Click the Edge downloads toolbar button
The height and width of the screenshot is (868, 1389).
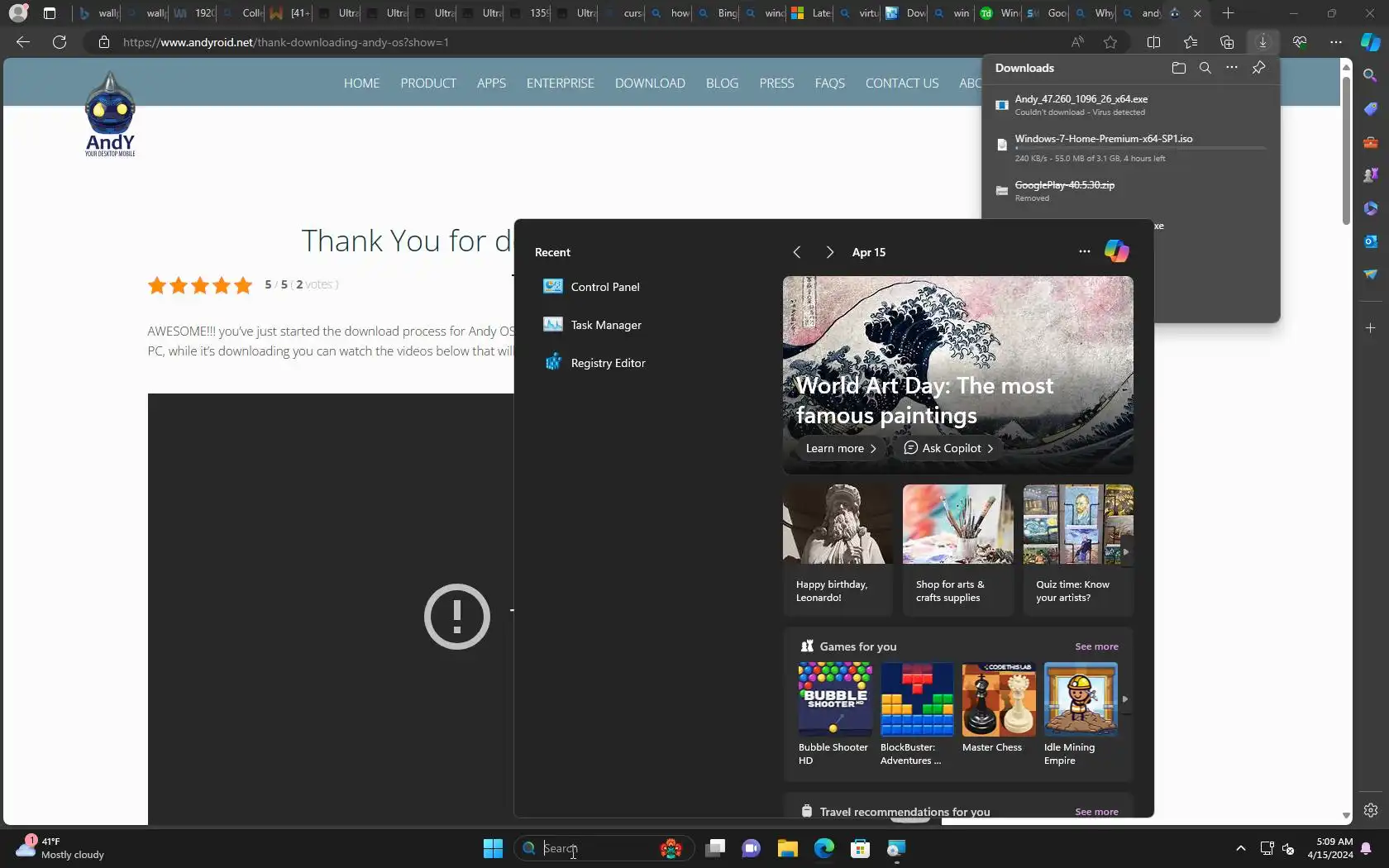coord(1263,42)
